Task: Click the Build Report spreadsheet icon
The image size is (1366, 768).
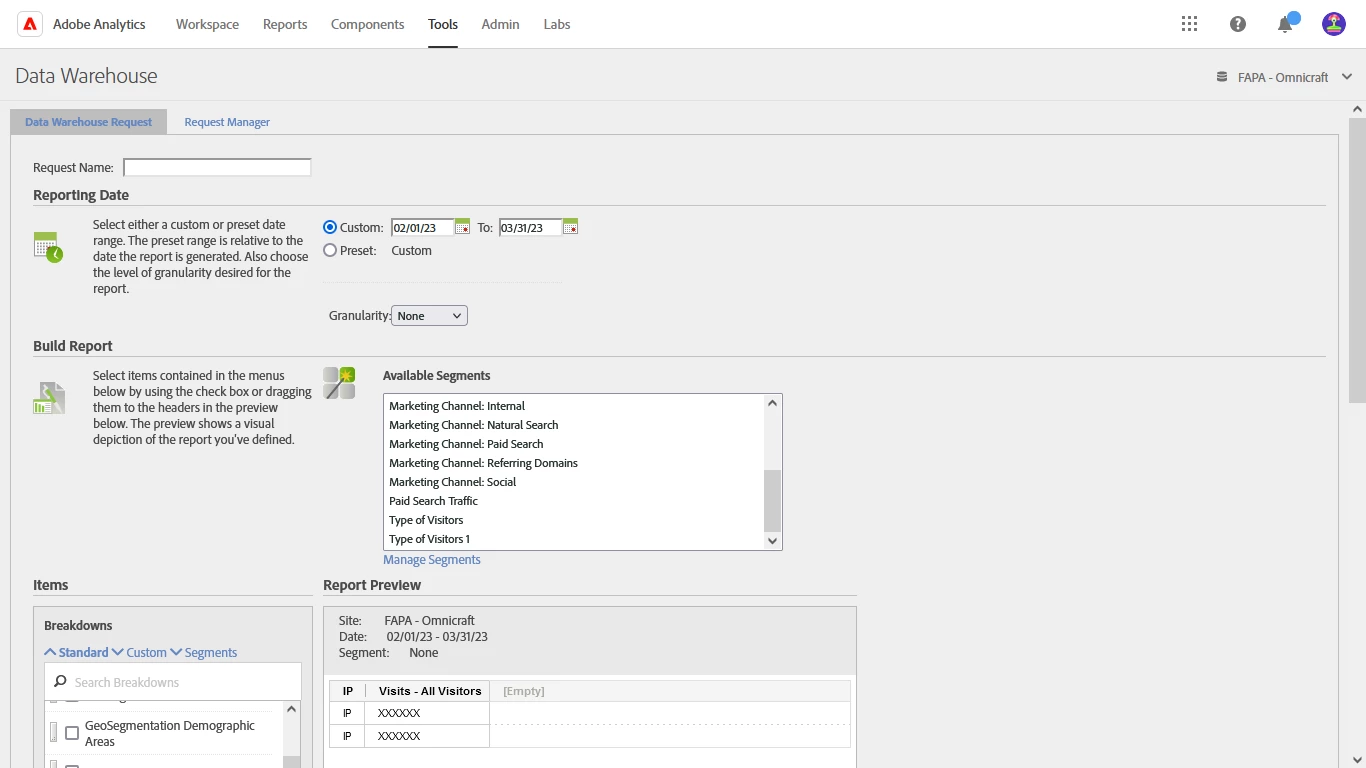Action: pos(49,398)
